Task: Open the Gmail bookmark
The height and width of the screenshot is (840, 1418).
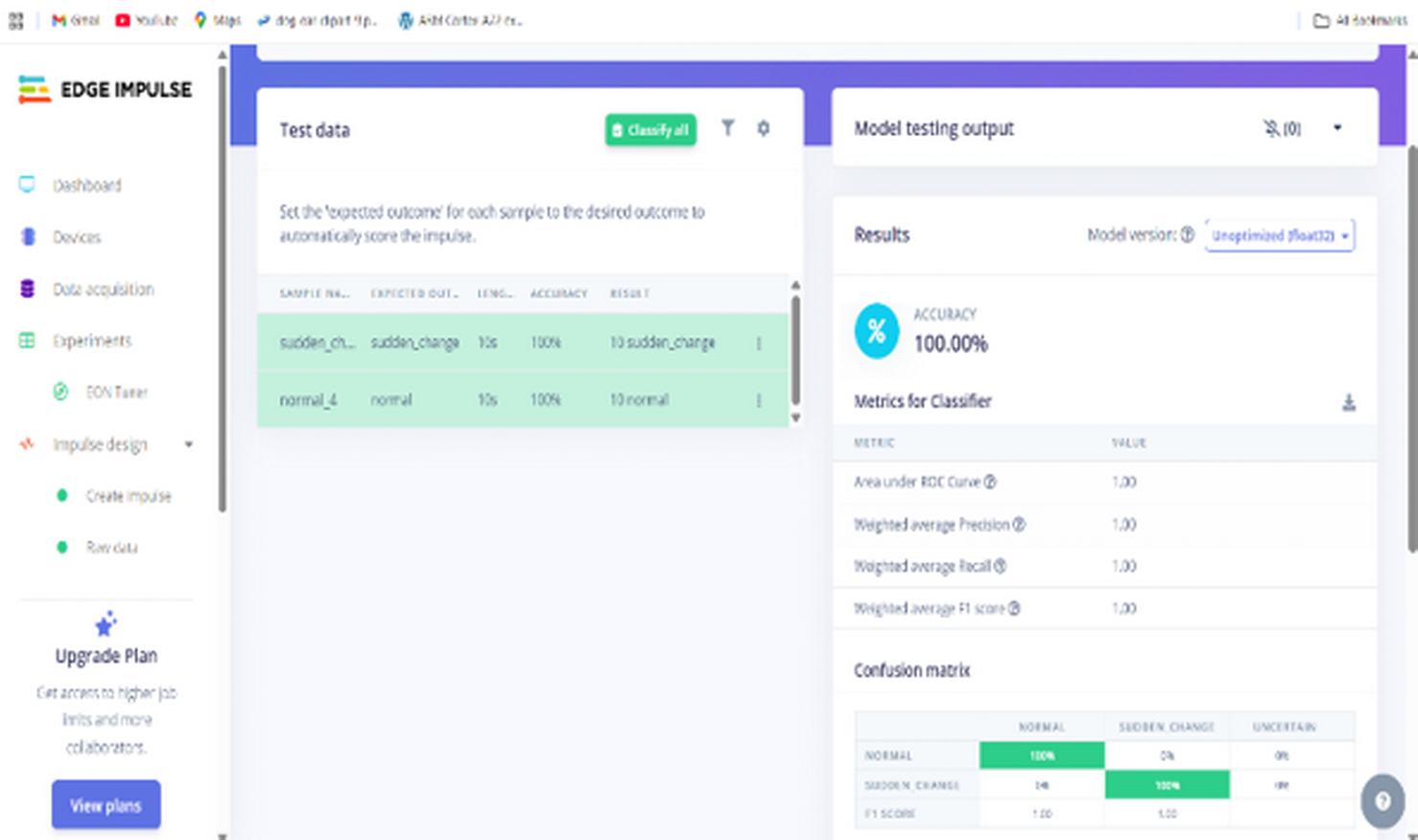Action: (x=76, y=20)
